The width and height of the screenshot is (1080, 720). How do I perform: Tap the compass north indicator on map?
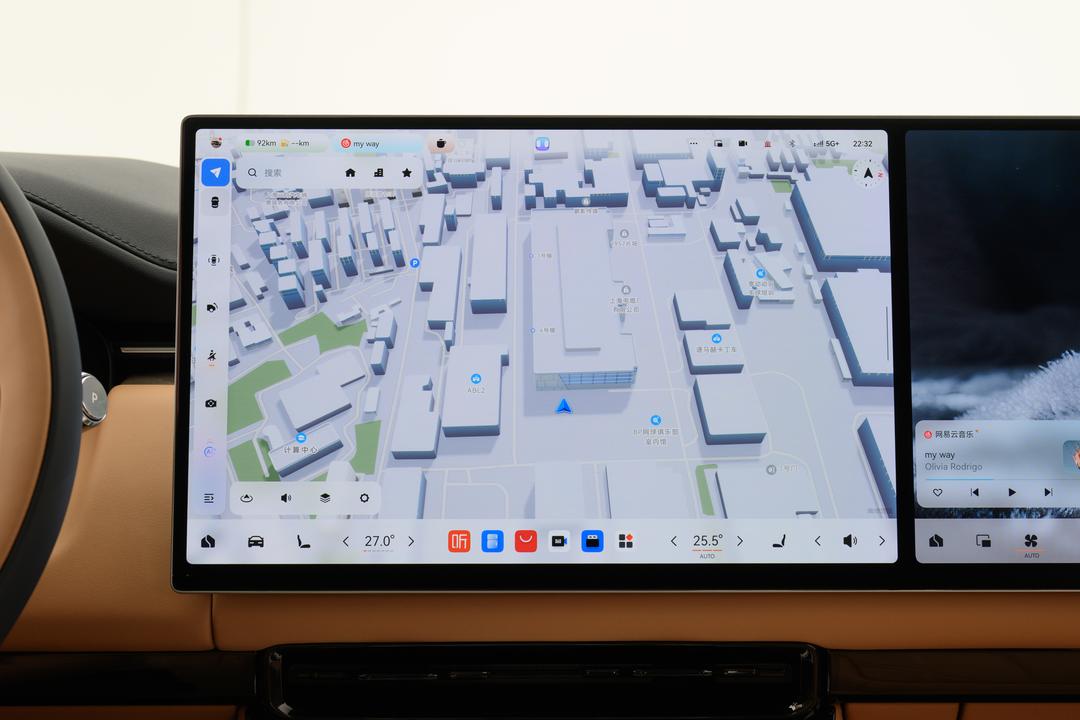pos(868,173)
